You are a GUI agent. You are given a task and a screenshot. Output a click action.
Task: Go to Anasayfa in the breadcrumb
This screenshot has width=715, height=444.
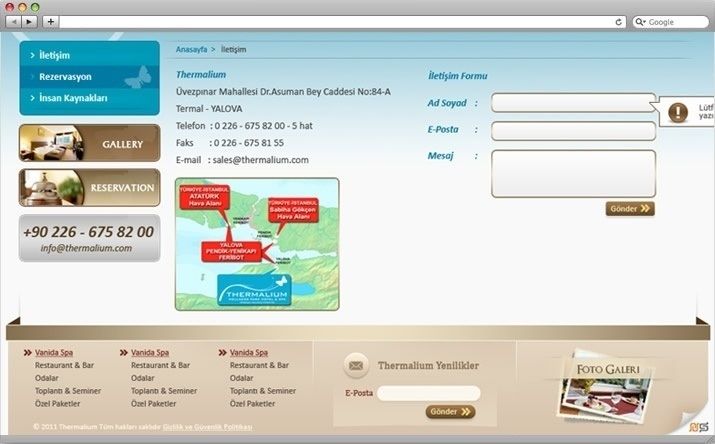point(192,49)
